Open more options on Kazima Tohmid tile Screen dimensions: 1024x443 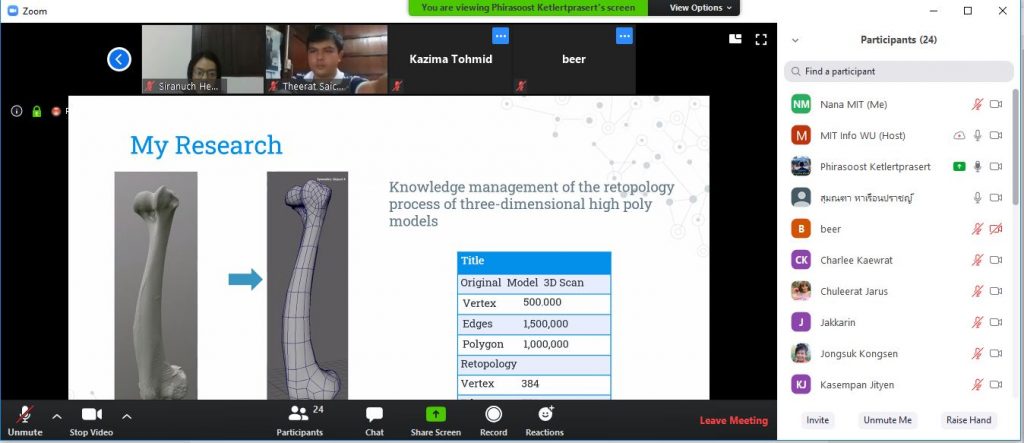pyautogui.click(x=500, y=36)
